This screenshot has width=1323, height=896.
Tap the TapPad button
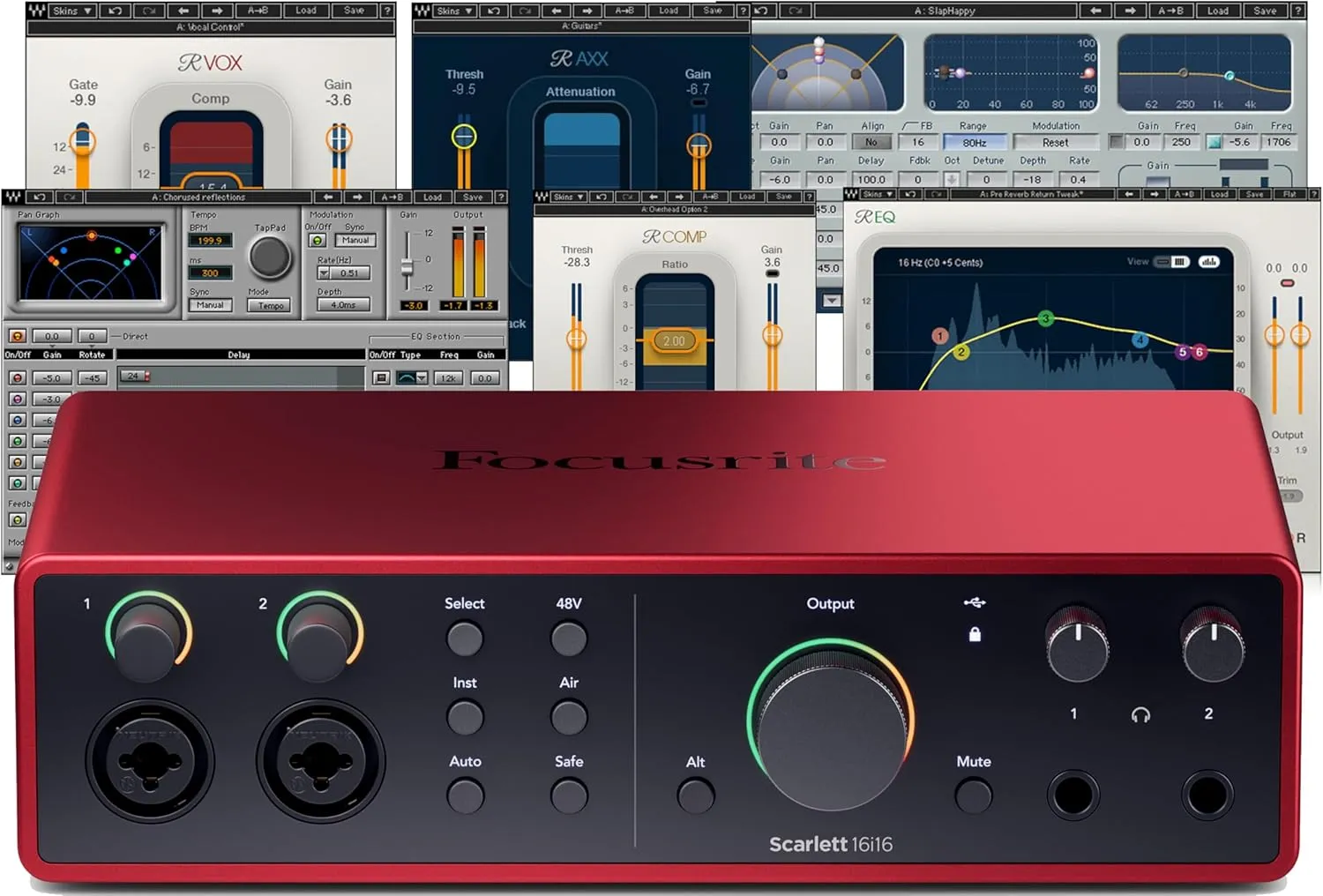point(269,258)
